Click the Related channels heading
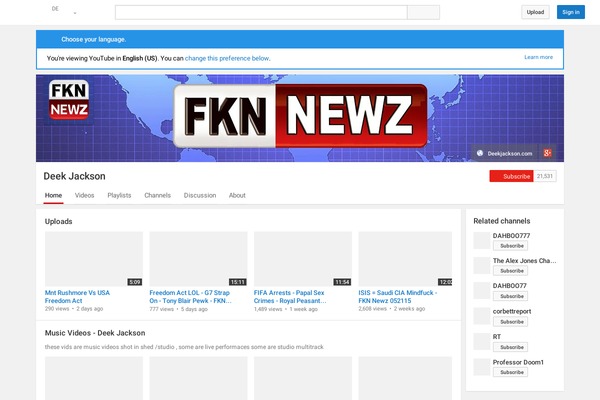The width and height of the screenshot is (600, 400). [x=502, y=221]
